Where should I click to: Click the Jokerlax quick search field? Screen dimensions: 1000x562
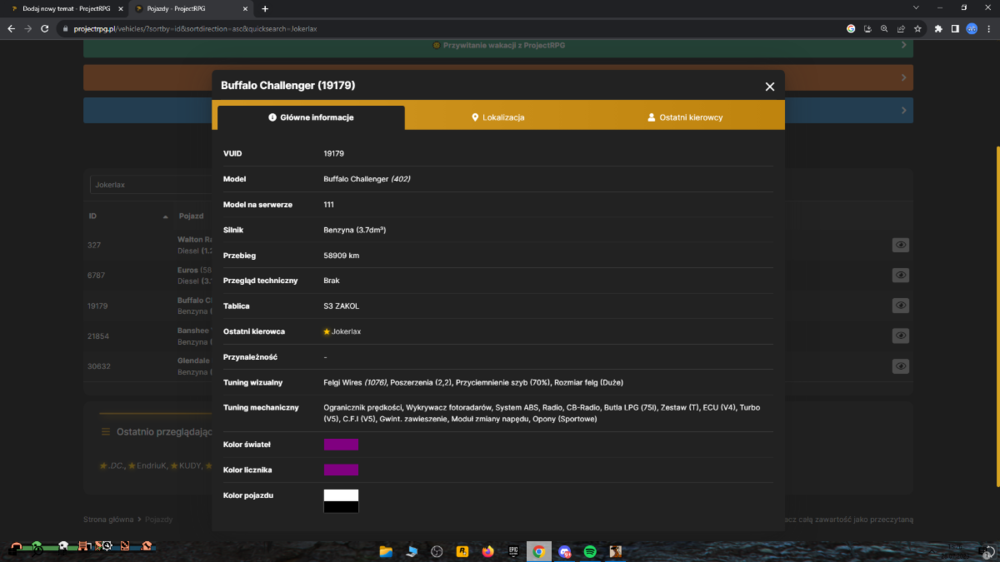pyautogui.click(x=151, y=185)
